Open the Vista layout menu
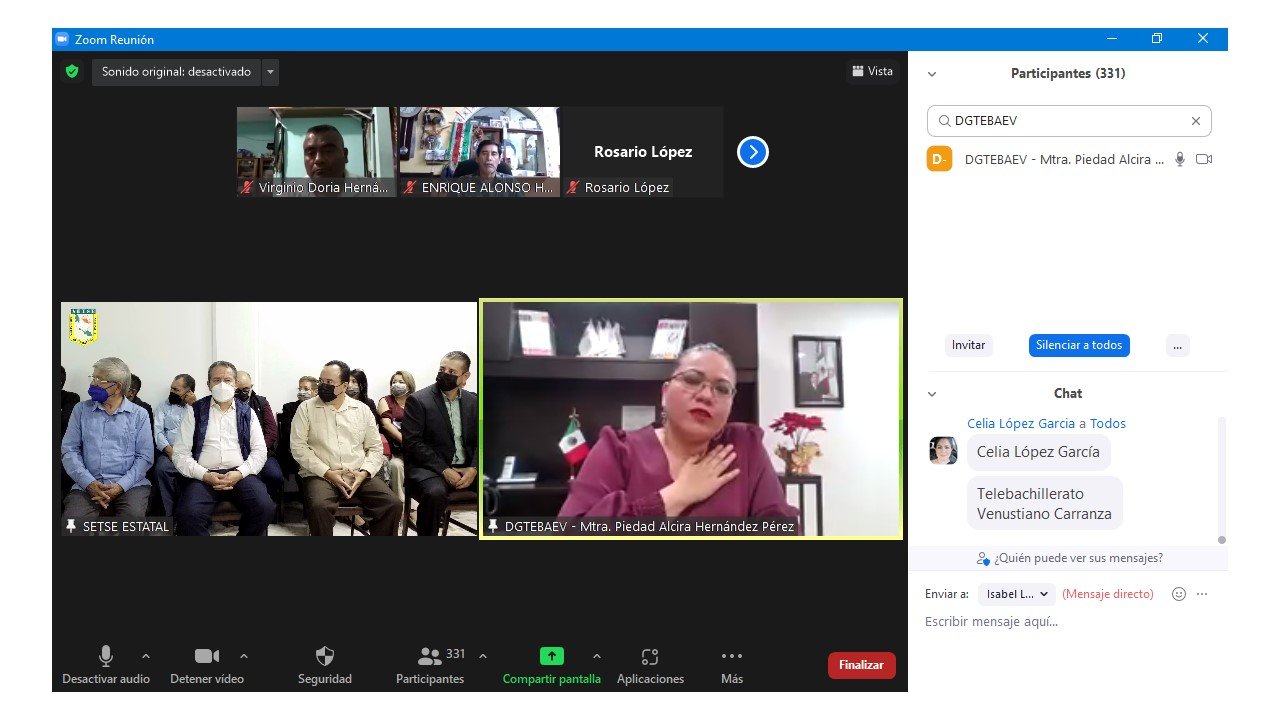1280x720 pixels. pyautogui.click(x=872, y=71)
